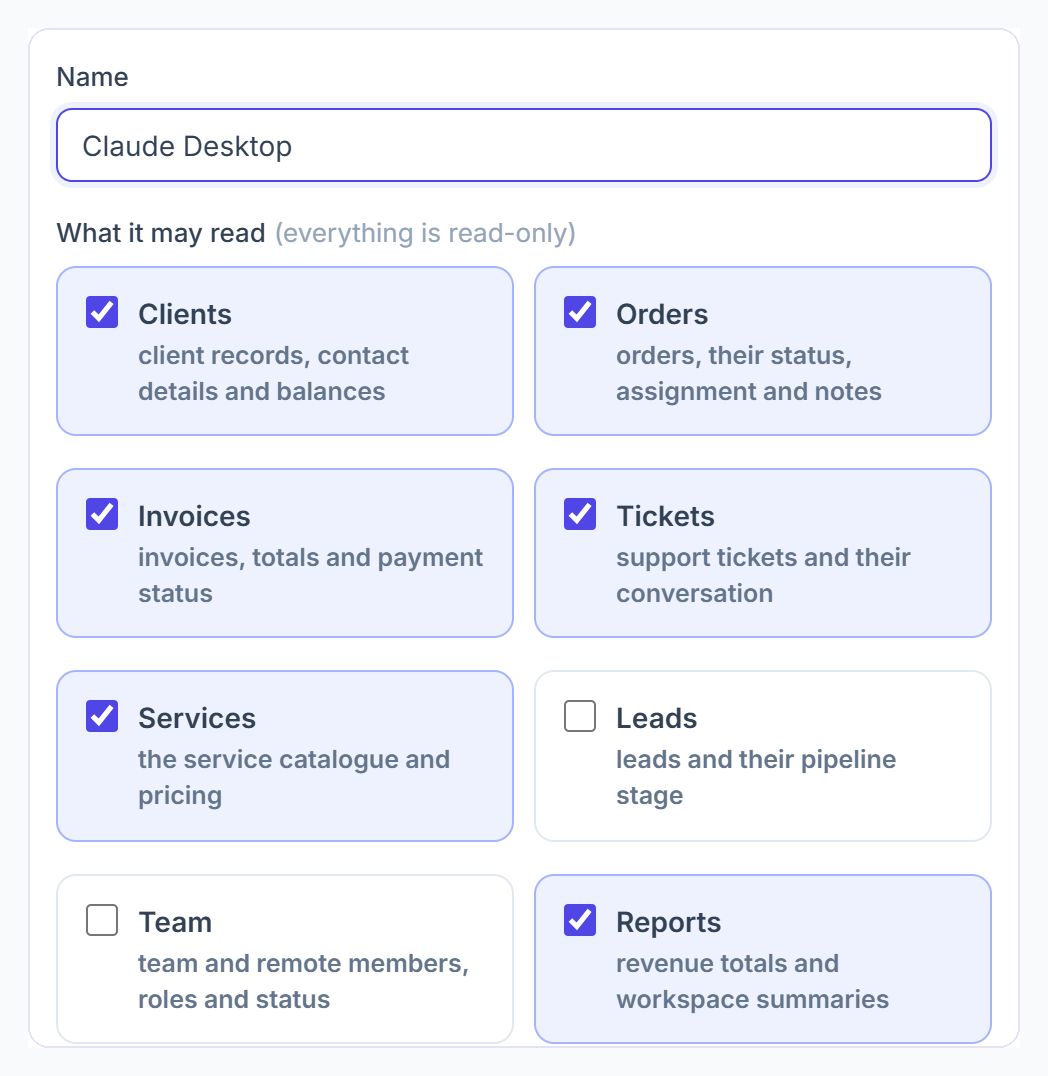Toggle the Invoices checkbox off
The image size is (1048, 1076).
click(102, 514)
